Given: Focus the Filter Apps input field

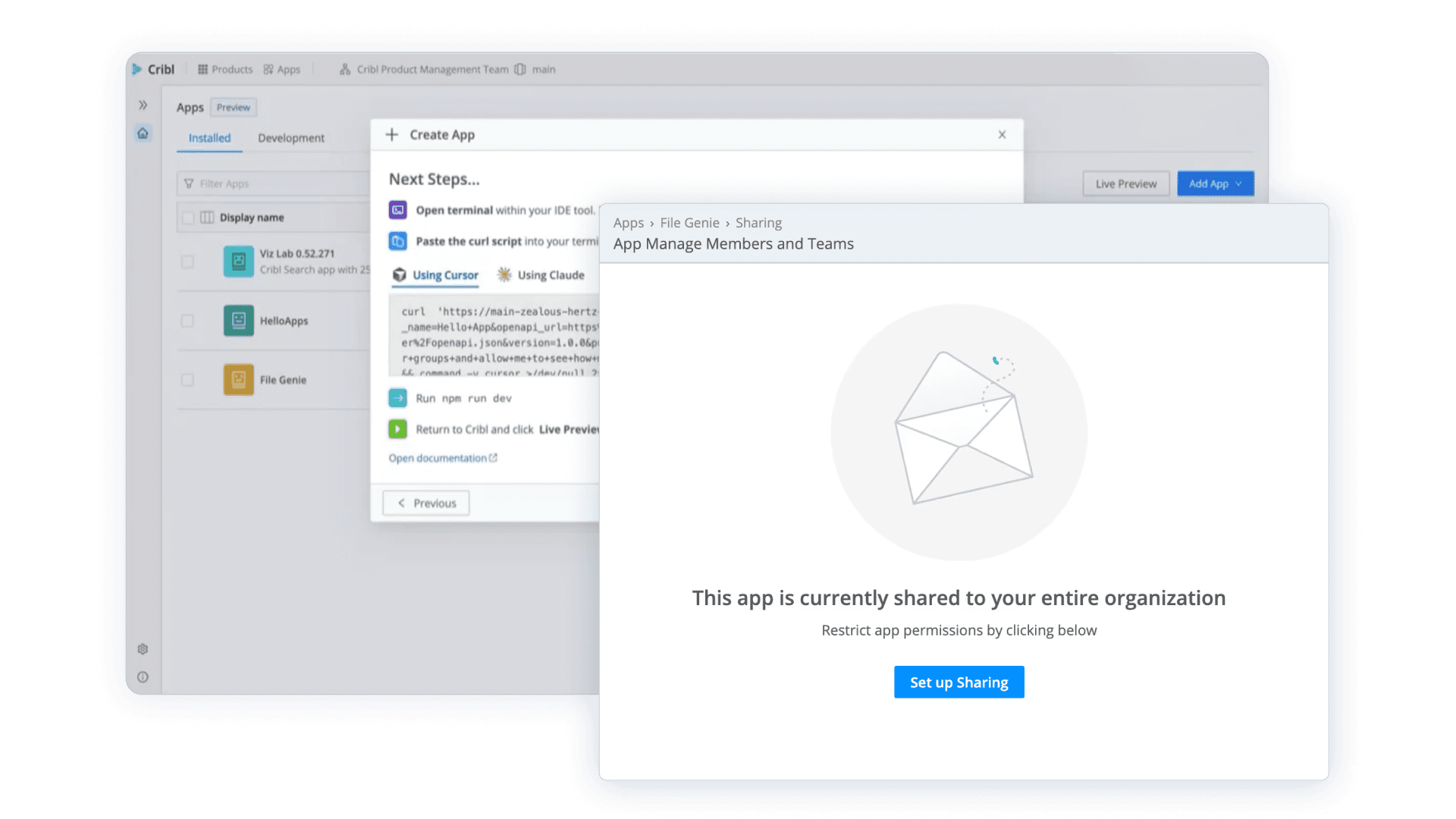Looking at the screenshot, I should (273, 184).
